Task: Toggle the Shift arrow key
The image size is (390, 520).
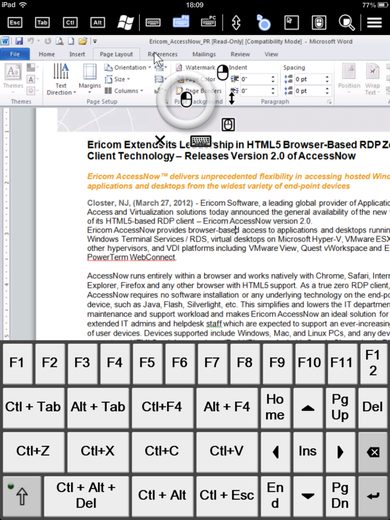Action: (22, 495)
